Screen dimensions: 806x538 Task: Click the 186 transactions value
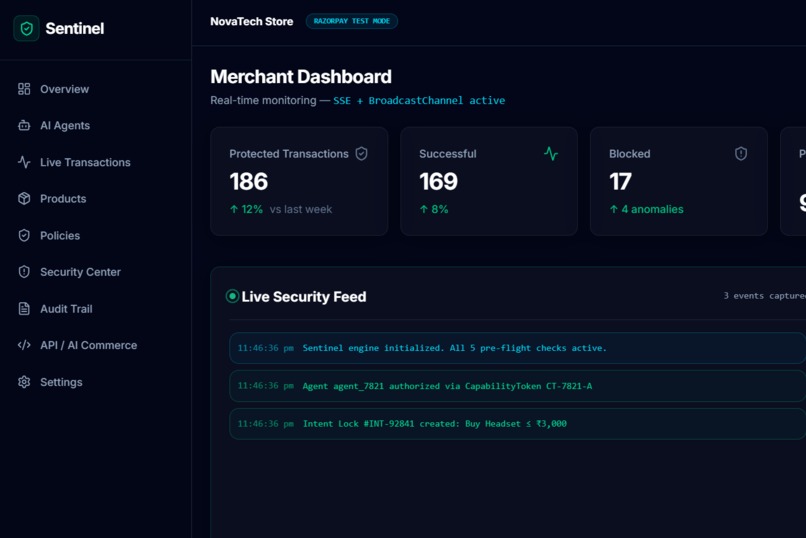click(249, 181)
